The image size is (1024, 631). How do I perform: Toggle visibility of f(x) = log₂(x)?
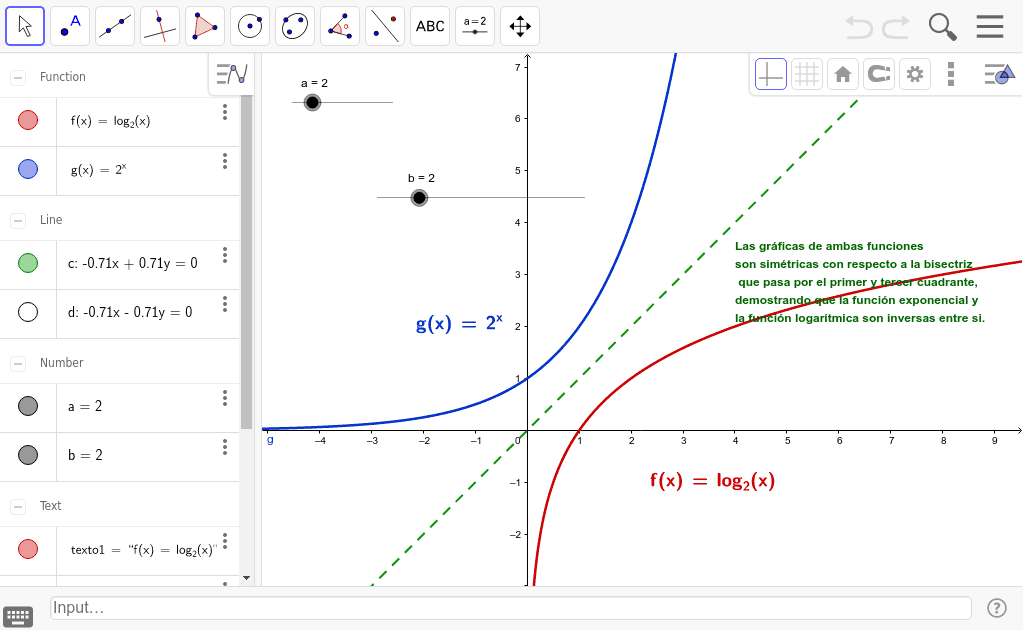28,120
